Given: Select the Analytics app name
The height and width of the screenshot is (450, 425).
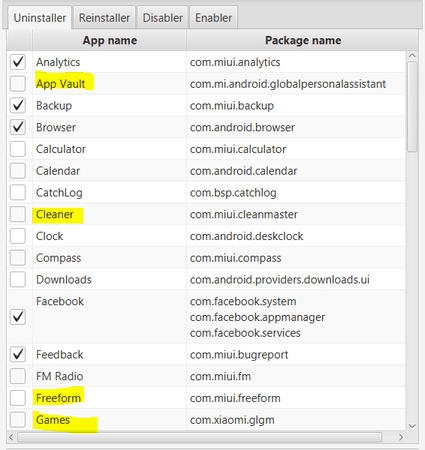Looking at the screenshot, I should pyautogui.click(x=58, y=62).
